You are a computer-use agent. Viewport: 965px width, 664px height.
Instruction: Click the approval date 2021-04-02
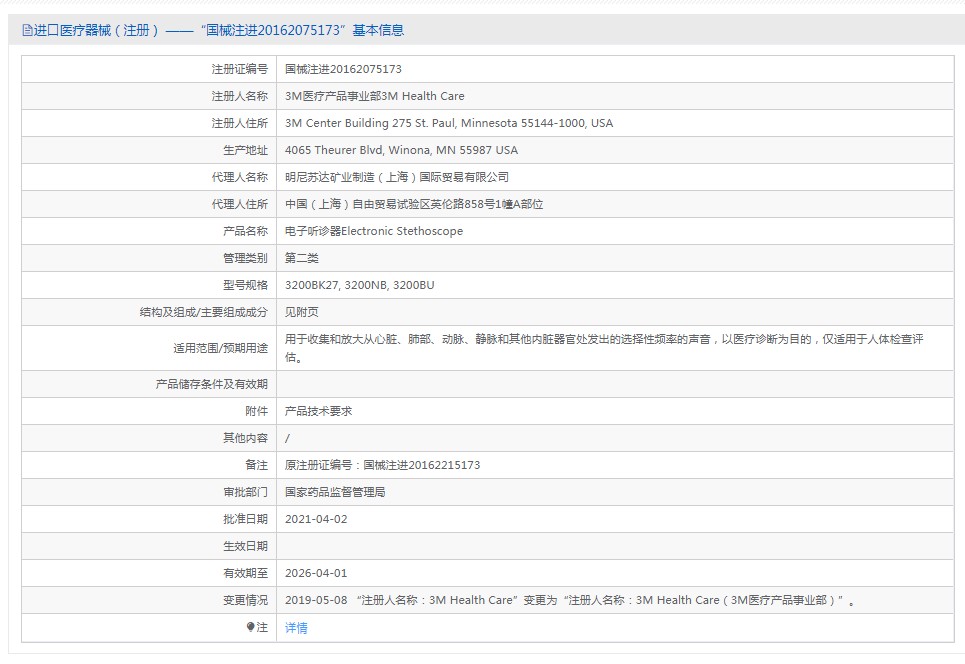click(316, 519)
